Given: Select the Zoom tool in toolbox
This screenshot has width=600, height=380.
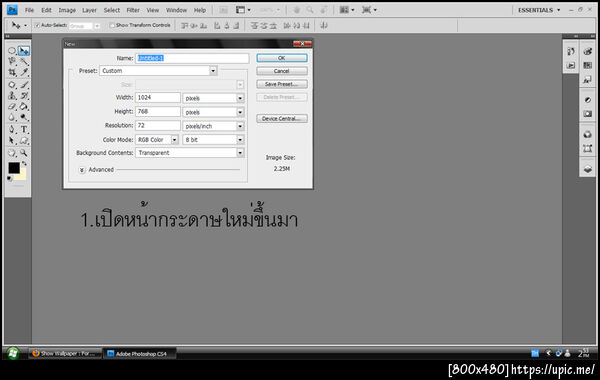Looking at the screenshot, I should pos(24,153).
